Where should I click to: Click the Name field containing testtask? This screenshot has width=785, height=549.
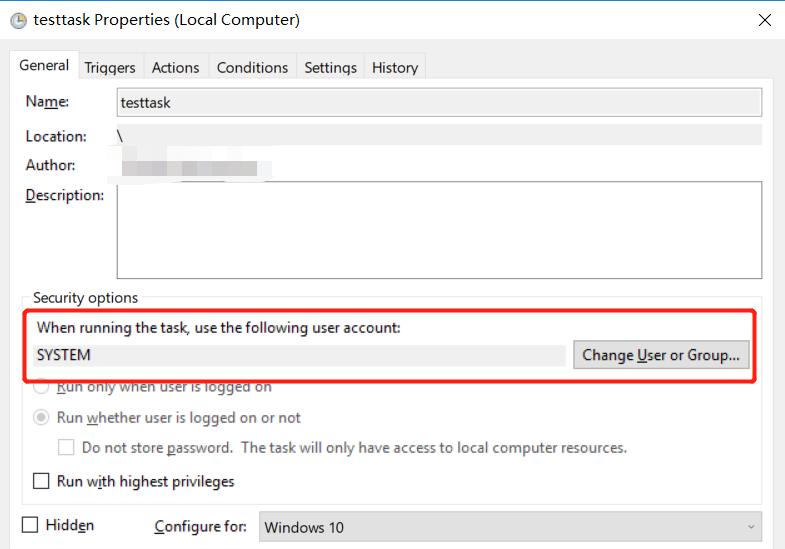pos(439,102)
